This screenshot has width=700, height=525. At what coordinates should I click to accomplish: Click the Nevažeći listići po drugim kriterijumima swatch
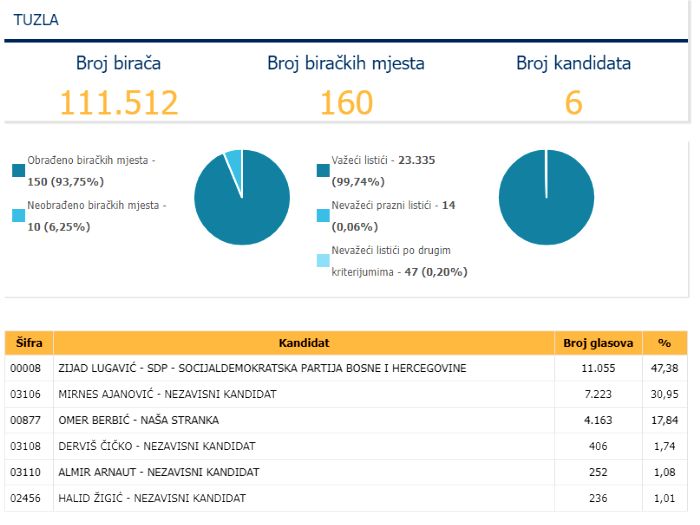coord(323,261)
